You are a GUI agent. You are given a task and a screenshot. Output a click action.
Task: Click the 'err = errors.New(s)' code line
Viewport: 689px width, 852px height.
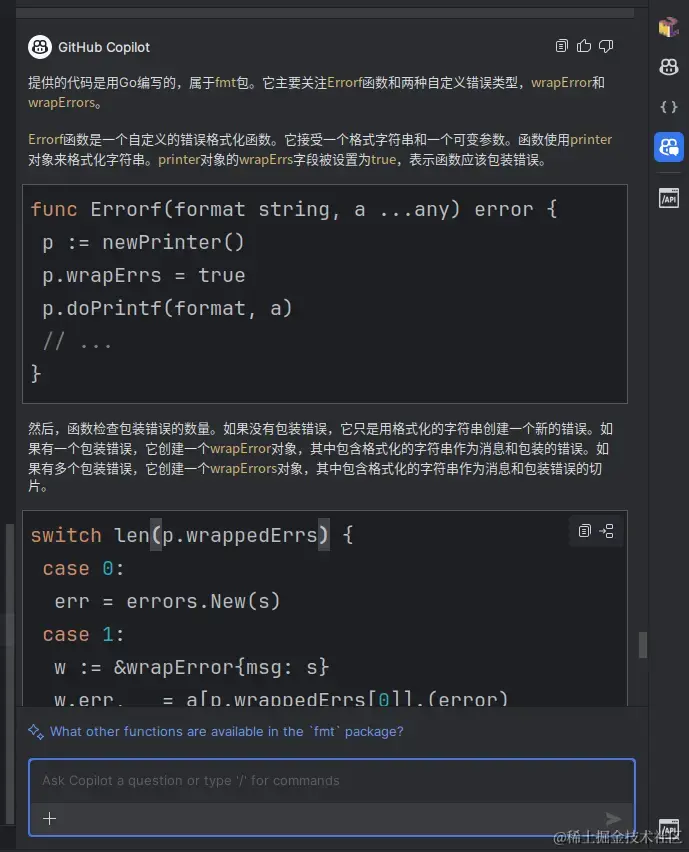click(167, 602)
